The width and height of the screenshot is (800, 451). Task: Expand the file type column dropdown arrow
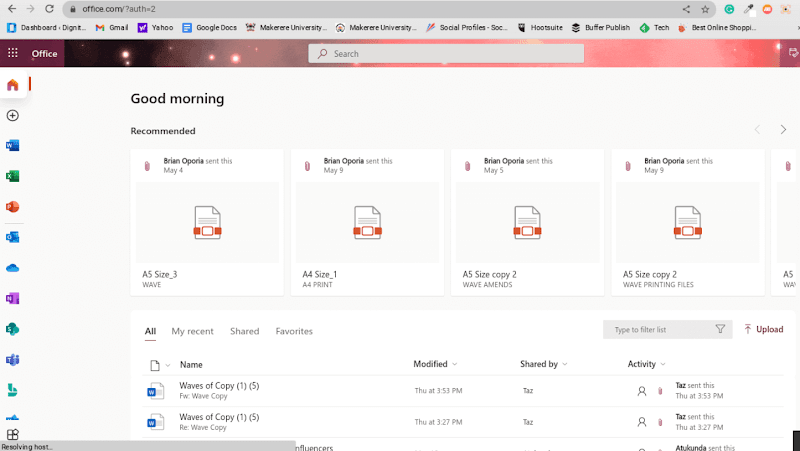click(x=167, y=365)
